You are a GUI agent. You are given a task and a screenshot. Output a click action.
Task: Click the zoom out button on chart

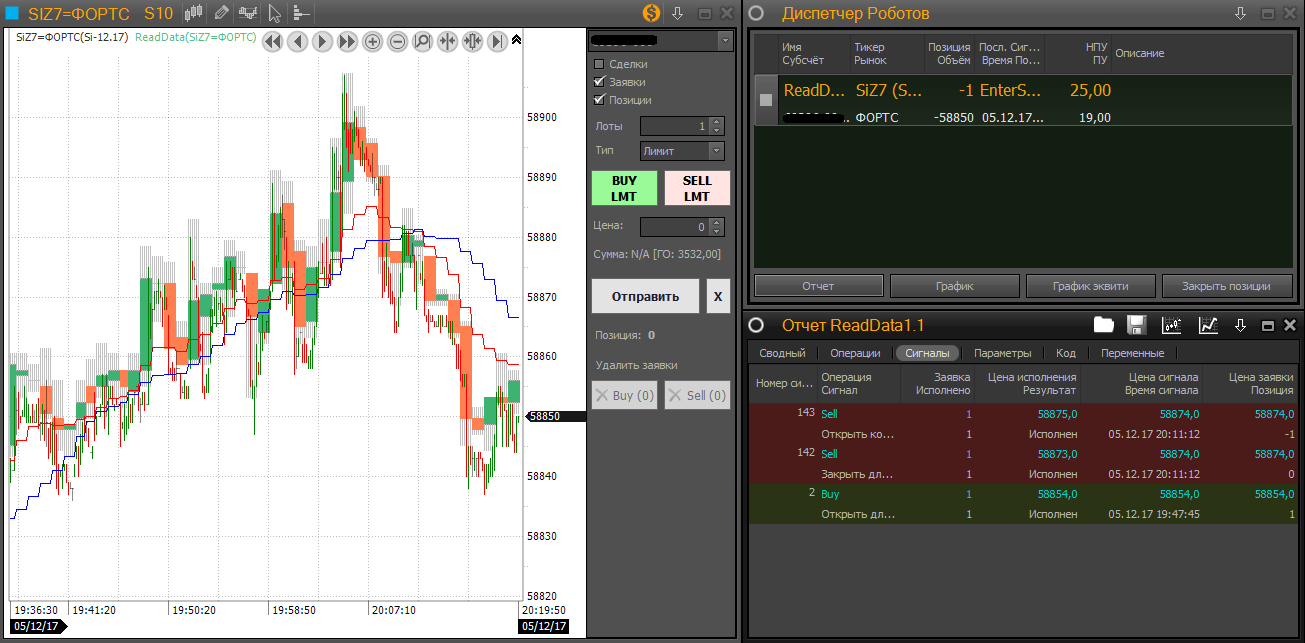coord(397,41)
